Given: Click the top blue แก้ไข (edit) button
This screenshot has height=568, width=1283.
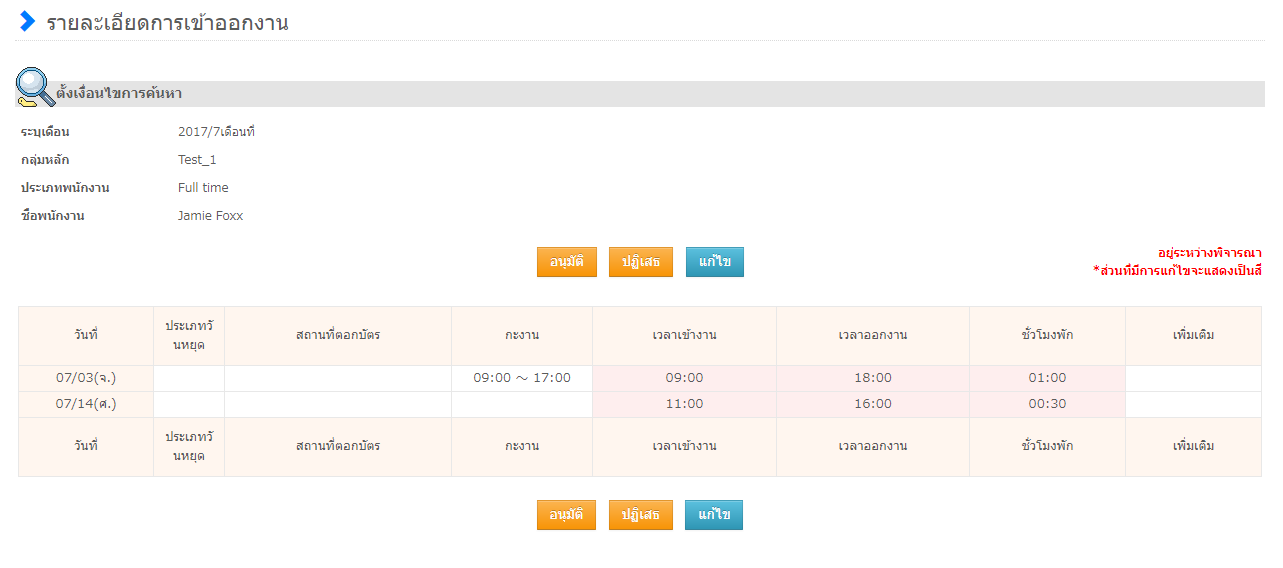Looking at the screenshot, I should tap(714, 262).
